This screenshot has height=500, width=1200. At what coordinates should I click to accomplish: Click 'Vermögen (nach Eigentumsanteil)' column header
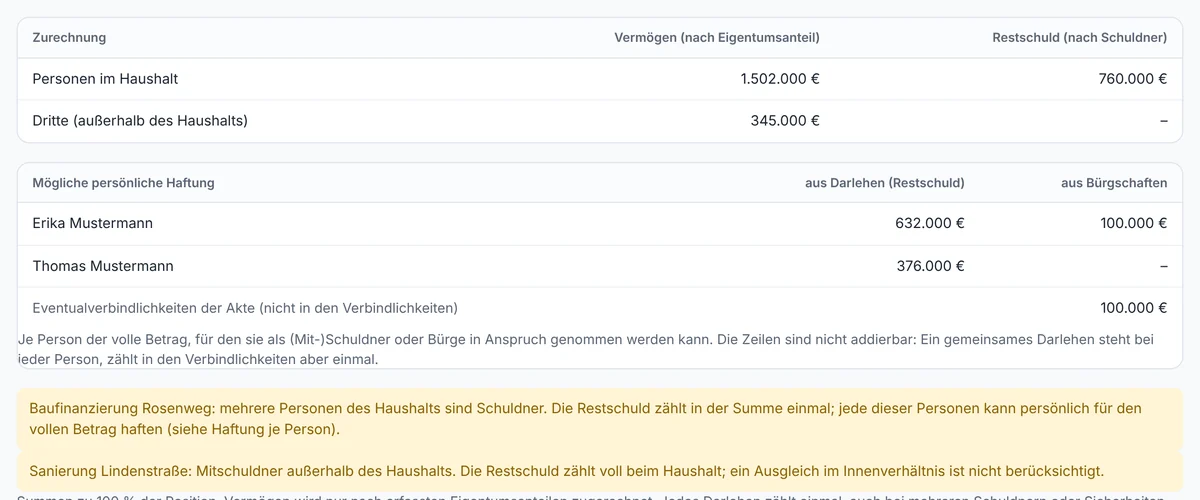(717, 38)
